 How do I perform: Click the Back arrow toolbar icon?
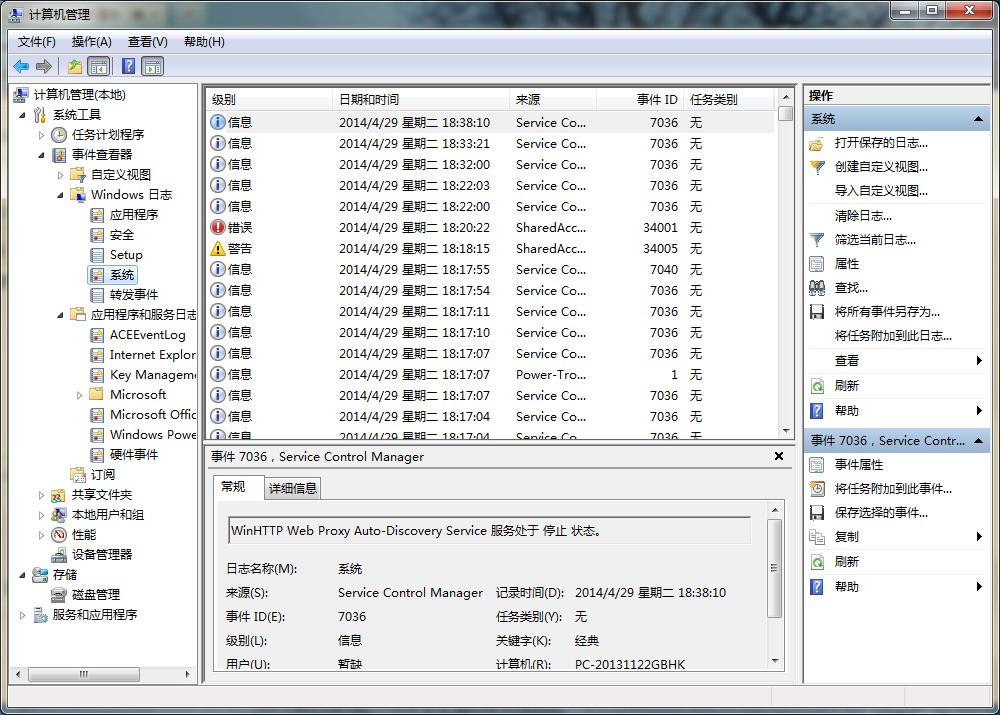21,66
